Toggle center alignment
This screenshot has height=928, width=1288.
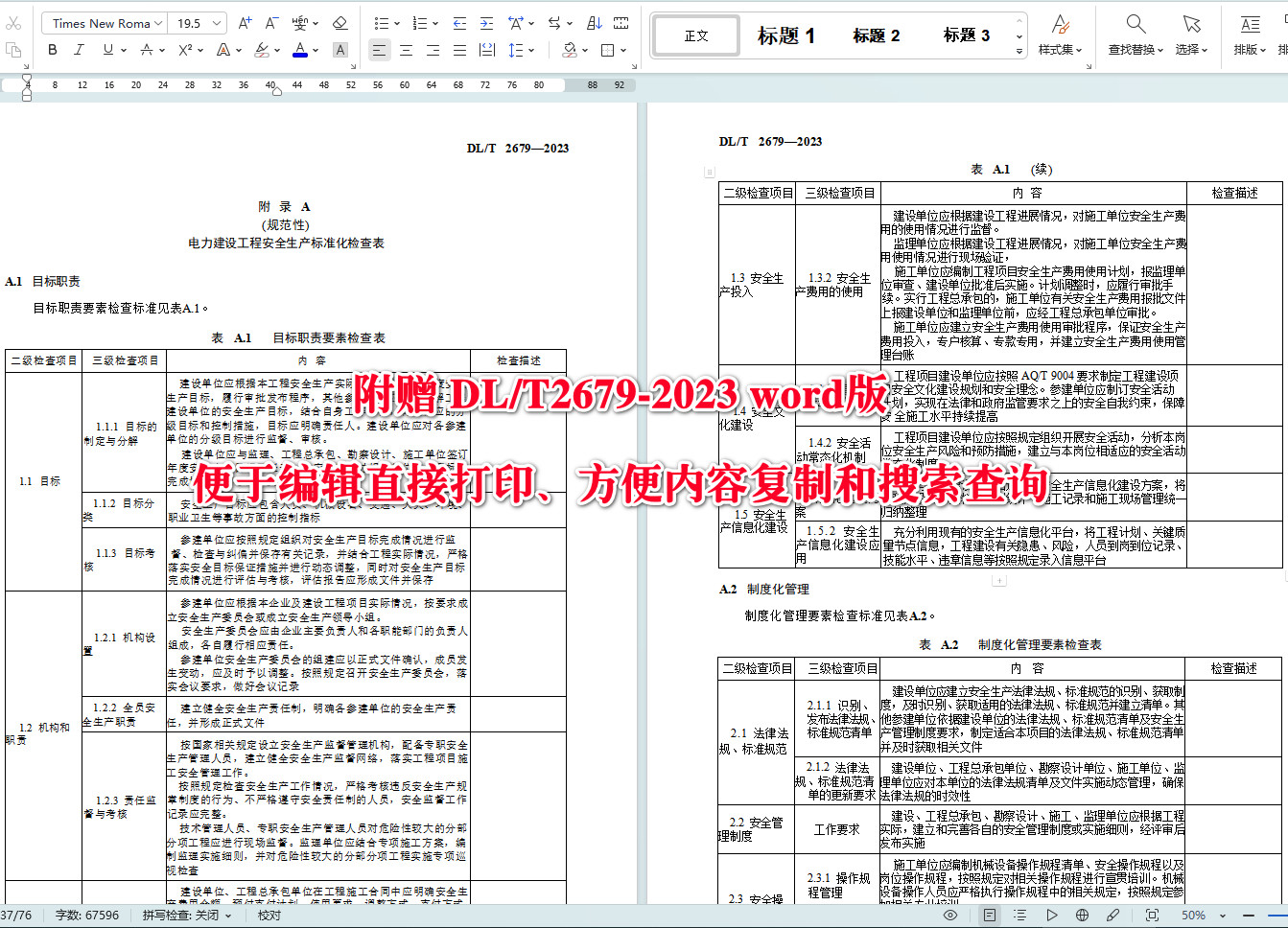pos(406,50)
